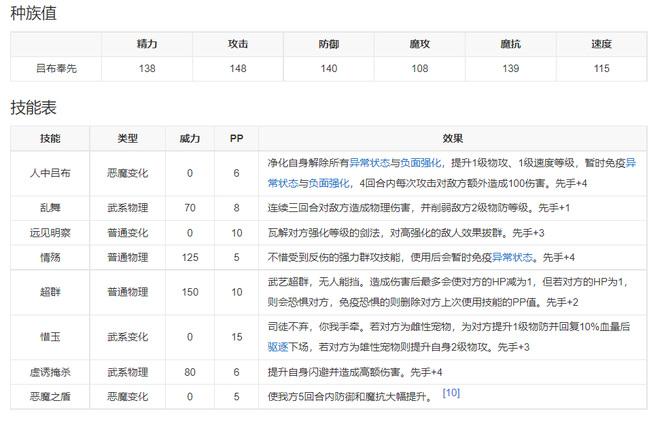The height and width of the screenshot is (422, 666).
Task: Click the 精力 column header
Action: click(x=147, y=44)
